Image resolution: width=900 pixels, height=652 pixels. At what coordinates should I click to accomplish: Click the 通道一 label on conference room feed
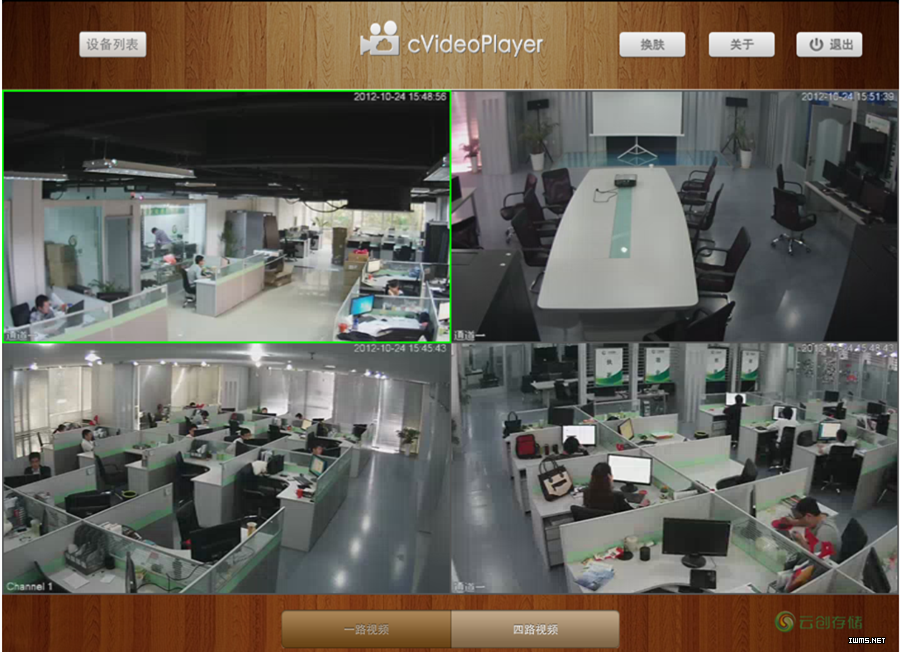click(x=470, y=336)
